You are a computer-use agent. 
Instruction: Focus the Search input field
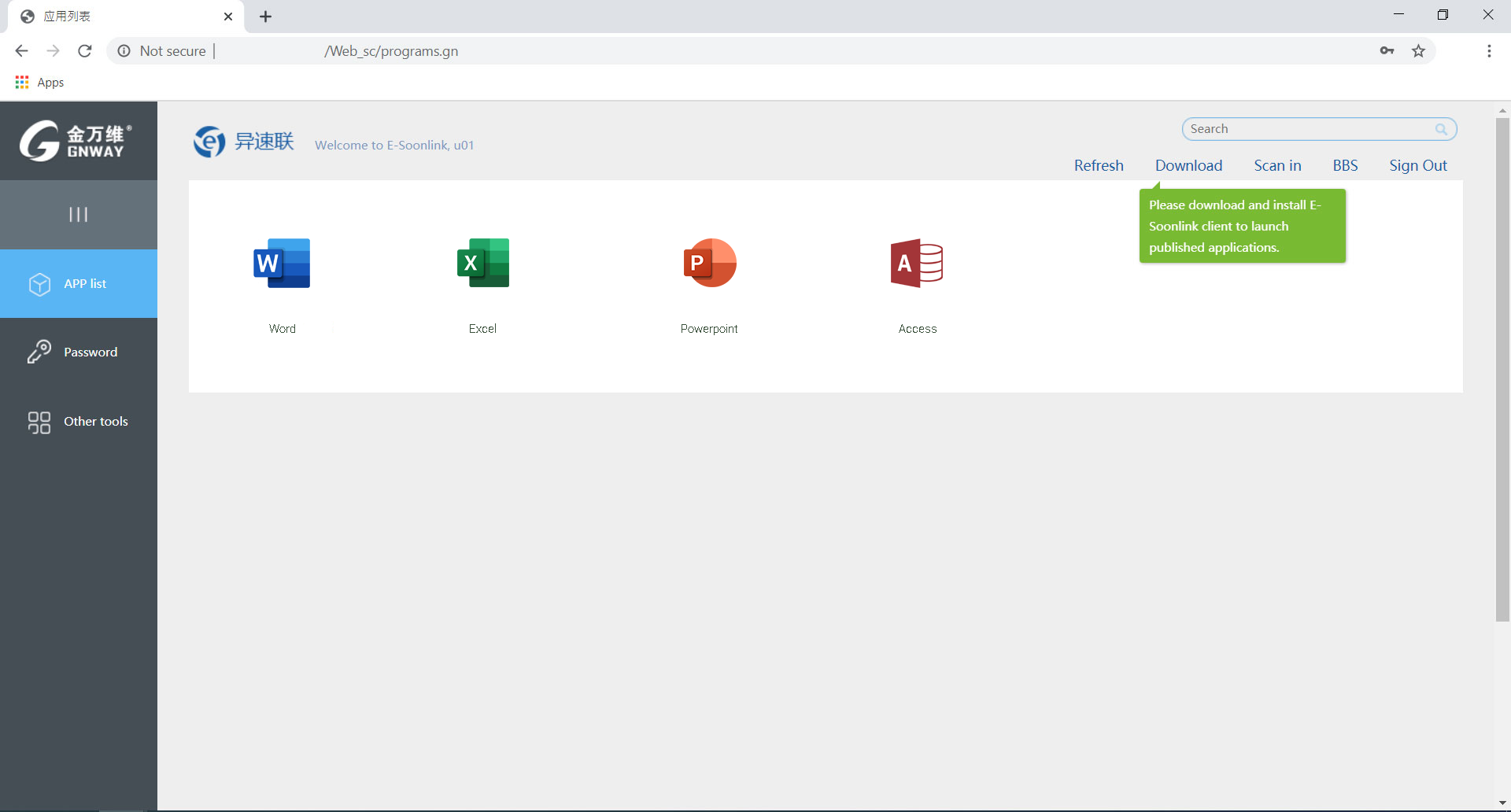pos(1319,129)
